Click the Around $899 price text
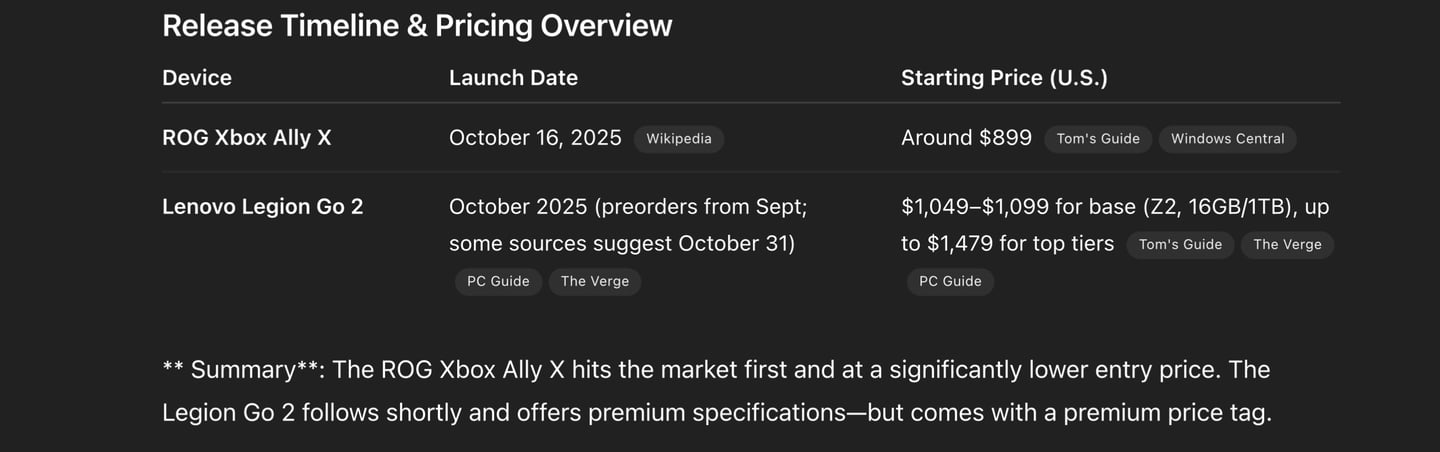1440x452 pixels. [x=966, y=138]
